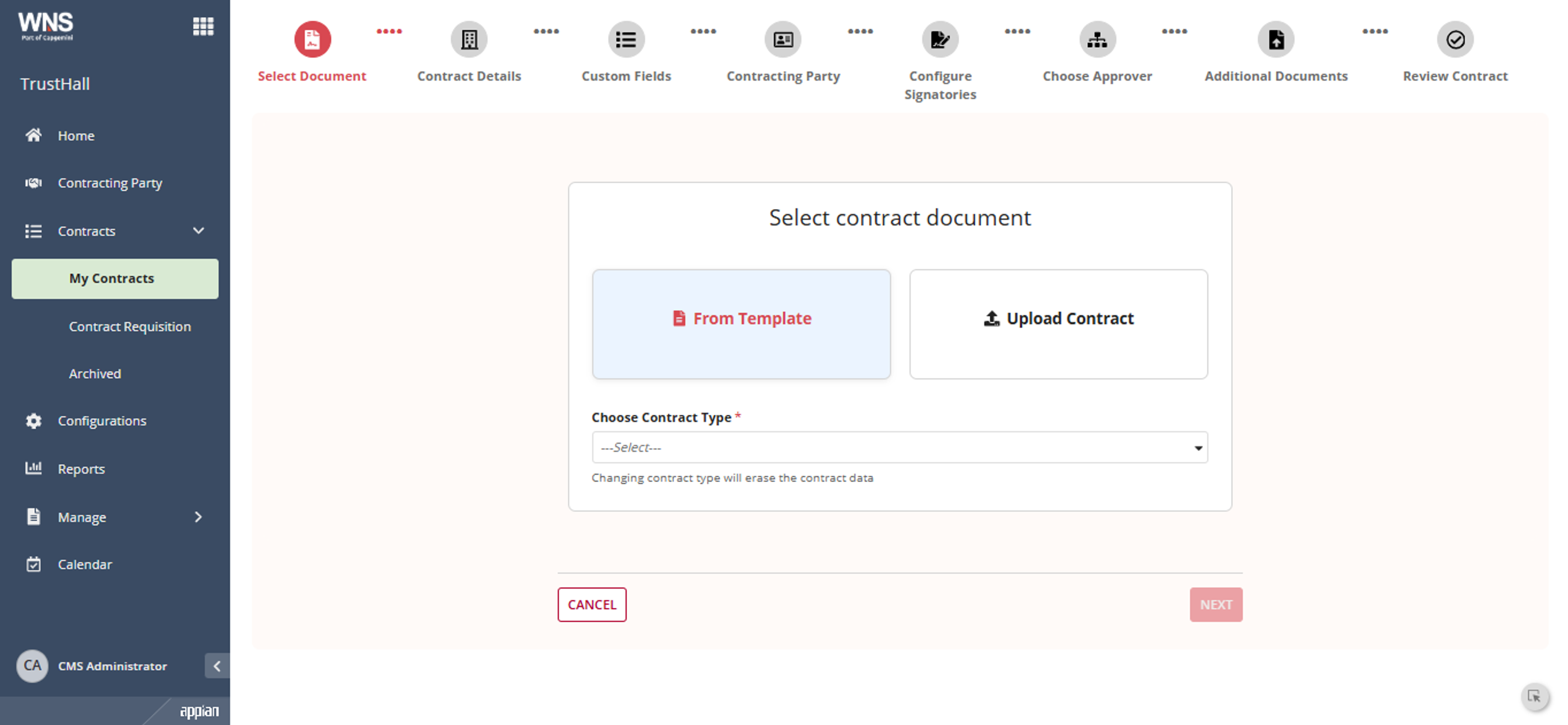
Task: Select the From Template option card
Action: pos(741,324)
